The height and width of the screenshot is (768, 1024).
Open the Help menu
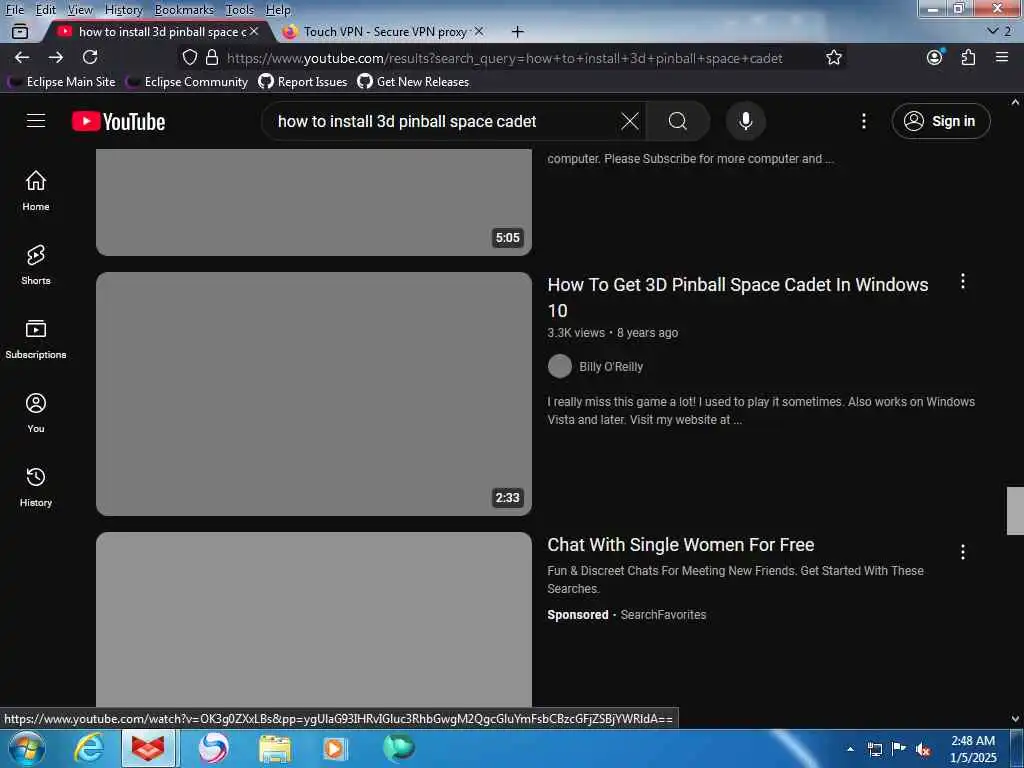tap(278, 10)
